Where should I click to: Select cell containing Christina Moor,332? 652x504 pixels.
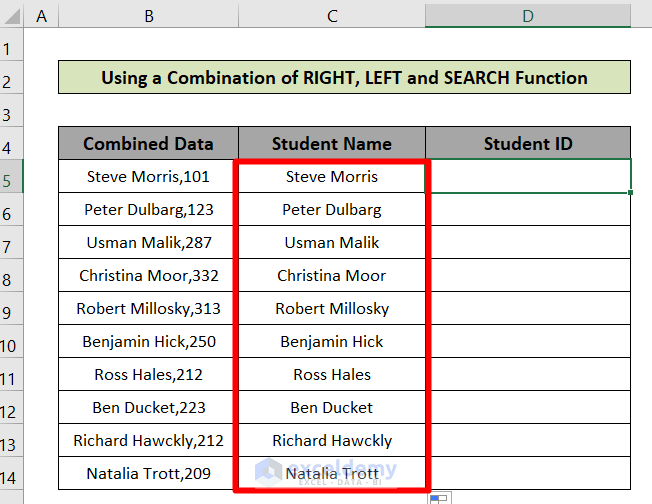[x=148, y=276]
